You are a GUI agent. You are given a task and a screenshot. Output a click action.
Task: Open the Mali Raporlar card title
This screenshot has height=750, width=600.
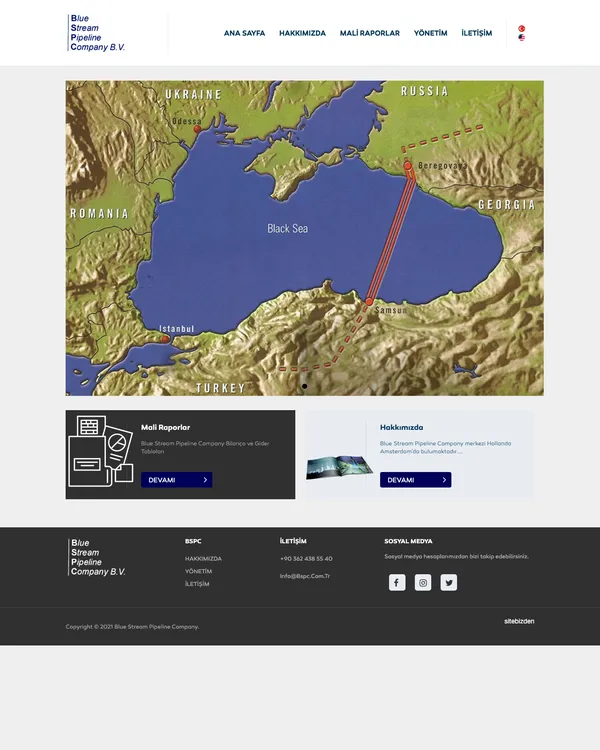pyautogui.click(x=166, y=427)
